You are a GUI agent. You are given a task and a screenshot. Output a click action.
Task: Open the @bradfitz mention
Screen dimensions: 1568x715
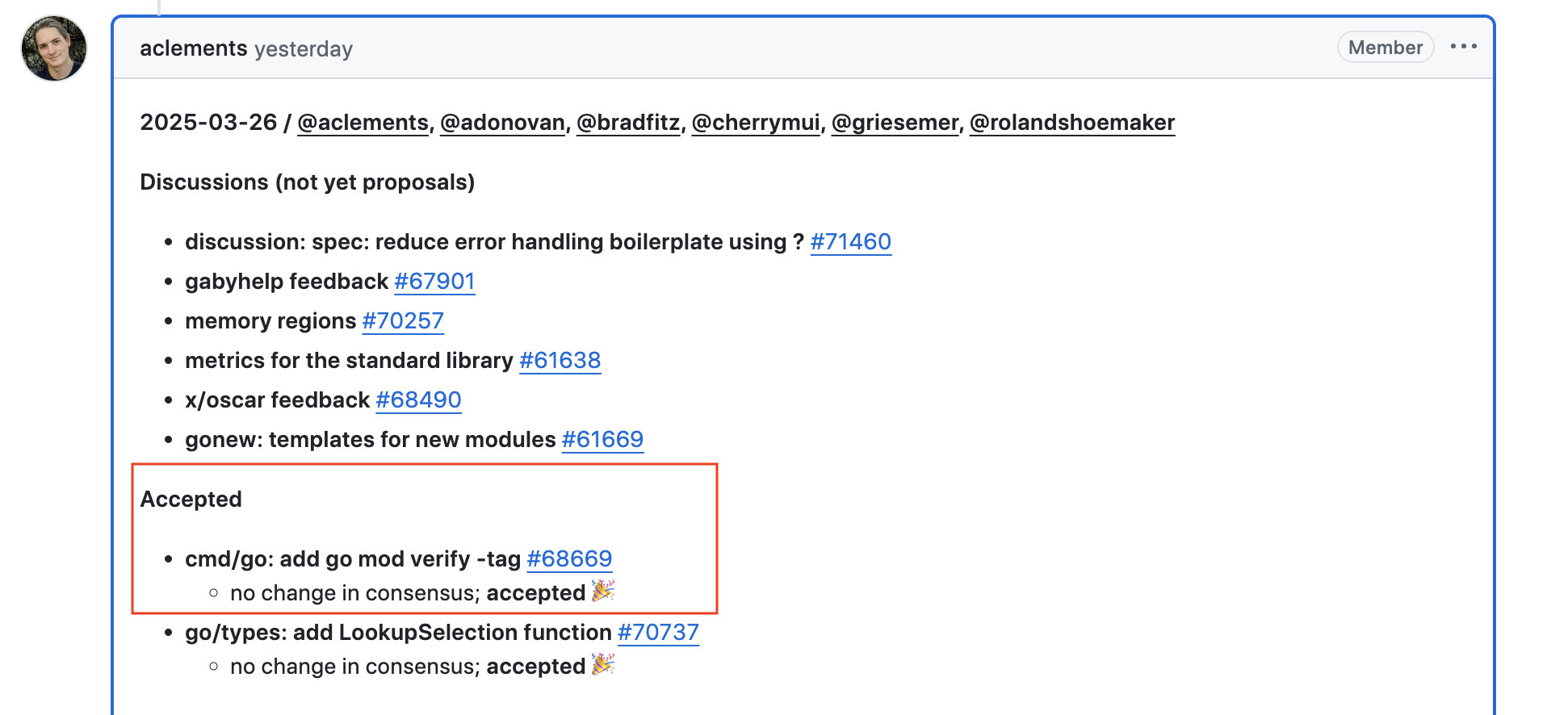pos(628,123)
